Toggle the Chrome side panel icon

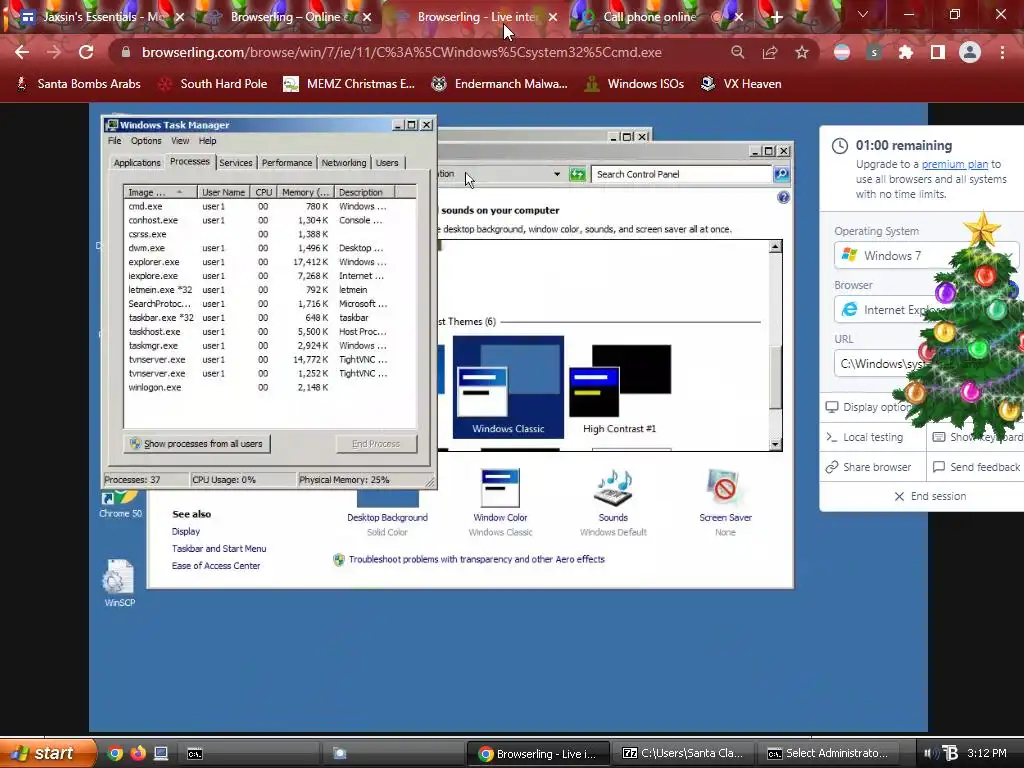pos(938,52)
